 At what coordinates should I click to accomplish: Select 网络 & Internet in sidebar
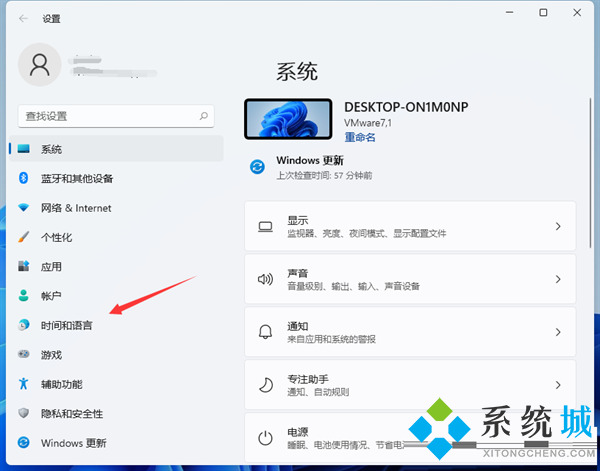tap(116, 207)
